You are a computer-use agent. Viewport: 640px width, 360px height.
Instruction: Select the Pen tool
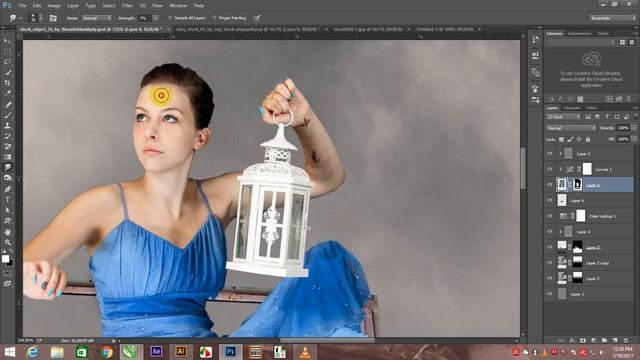(7, 189)
